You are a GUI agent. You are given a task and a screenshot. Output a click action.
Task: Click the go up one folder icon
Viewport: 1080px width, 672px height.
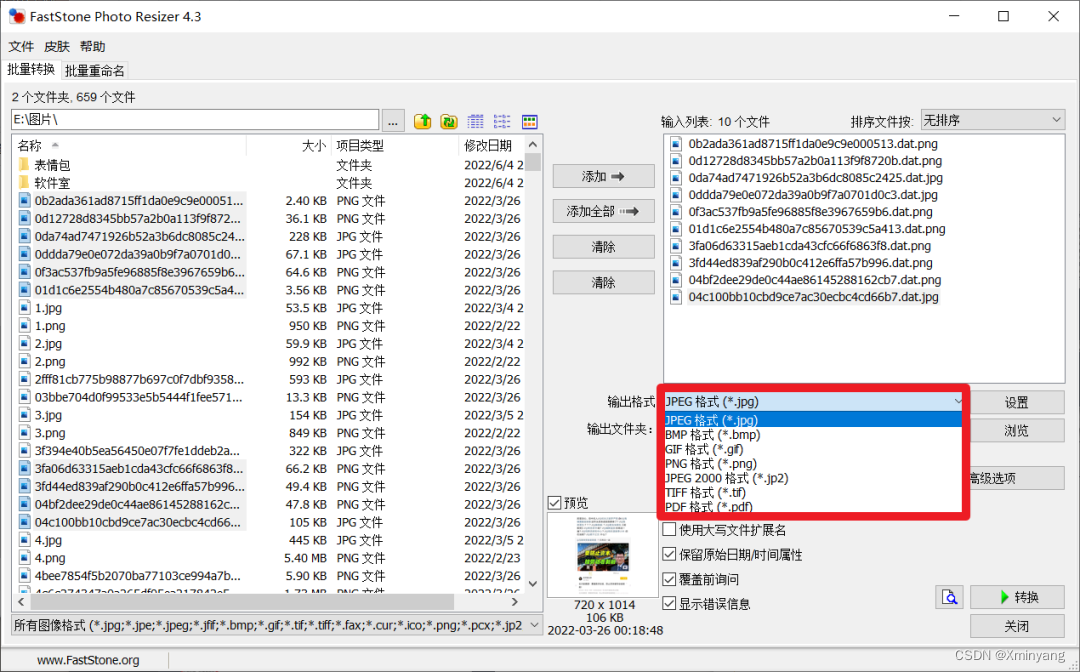[x=423, y=121]
